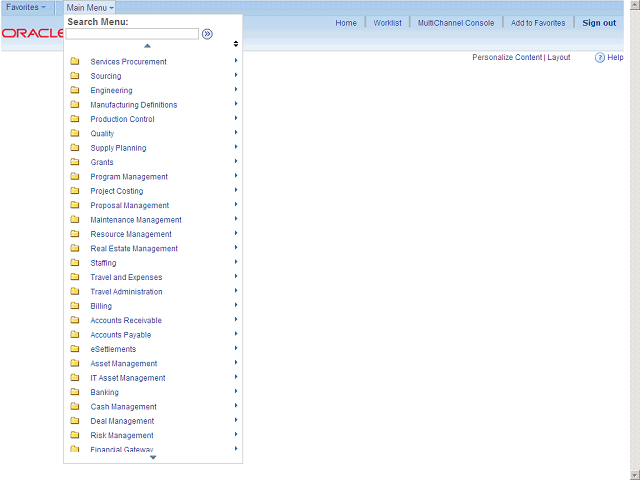Image resolution: width=640 pixels, height=480 pixels.
Task: Expand the Asset Management submenu arrow
Action: pyautogui.click(x=236, y=362)
